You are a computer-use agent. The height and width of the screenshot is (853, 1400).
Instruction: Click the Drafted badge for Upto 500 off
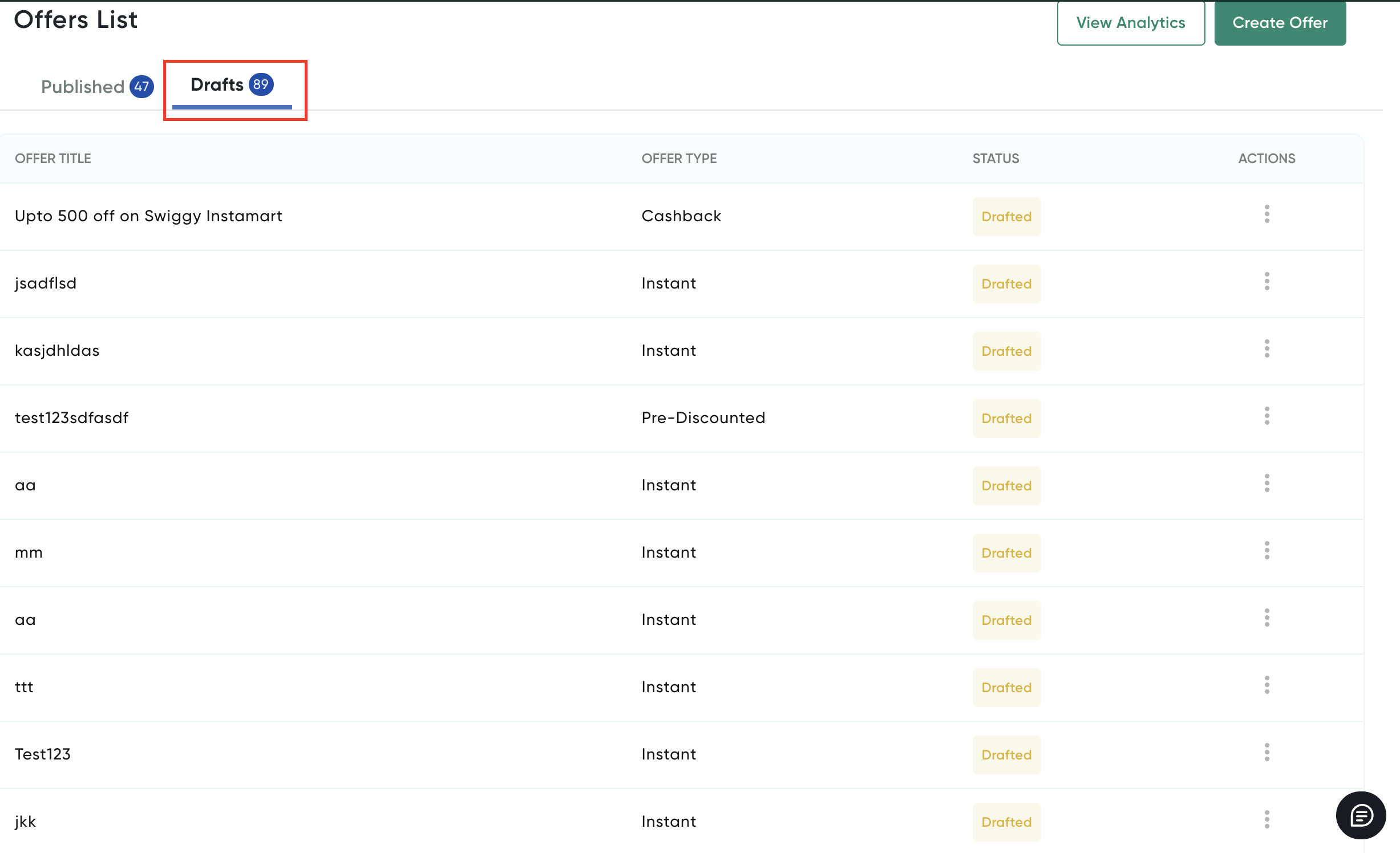(x=1006, y=217)
